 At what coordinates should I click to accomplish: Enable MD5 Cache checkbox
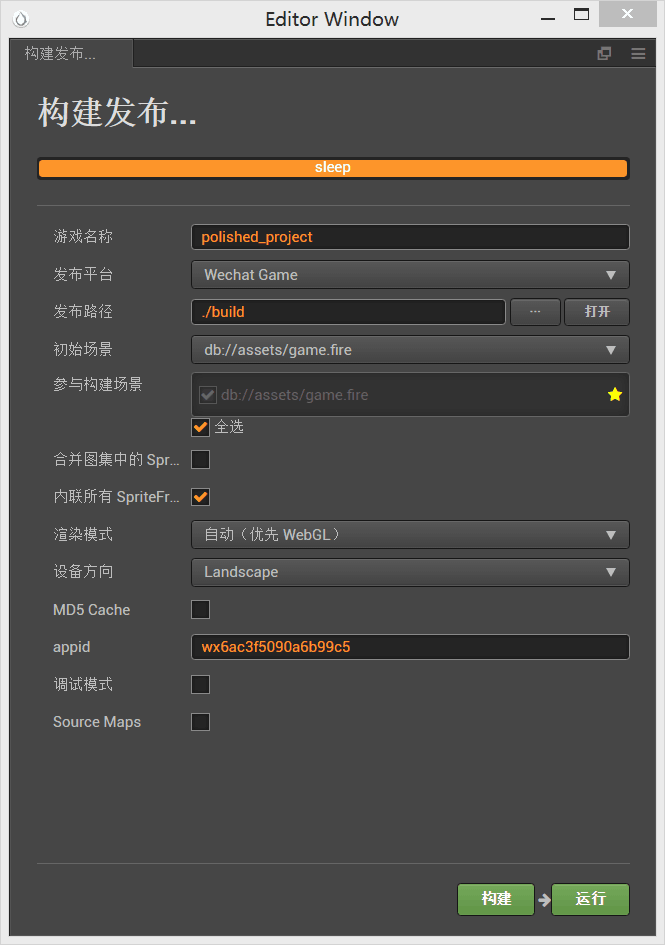[x=201, y=609]
